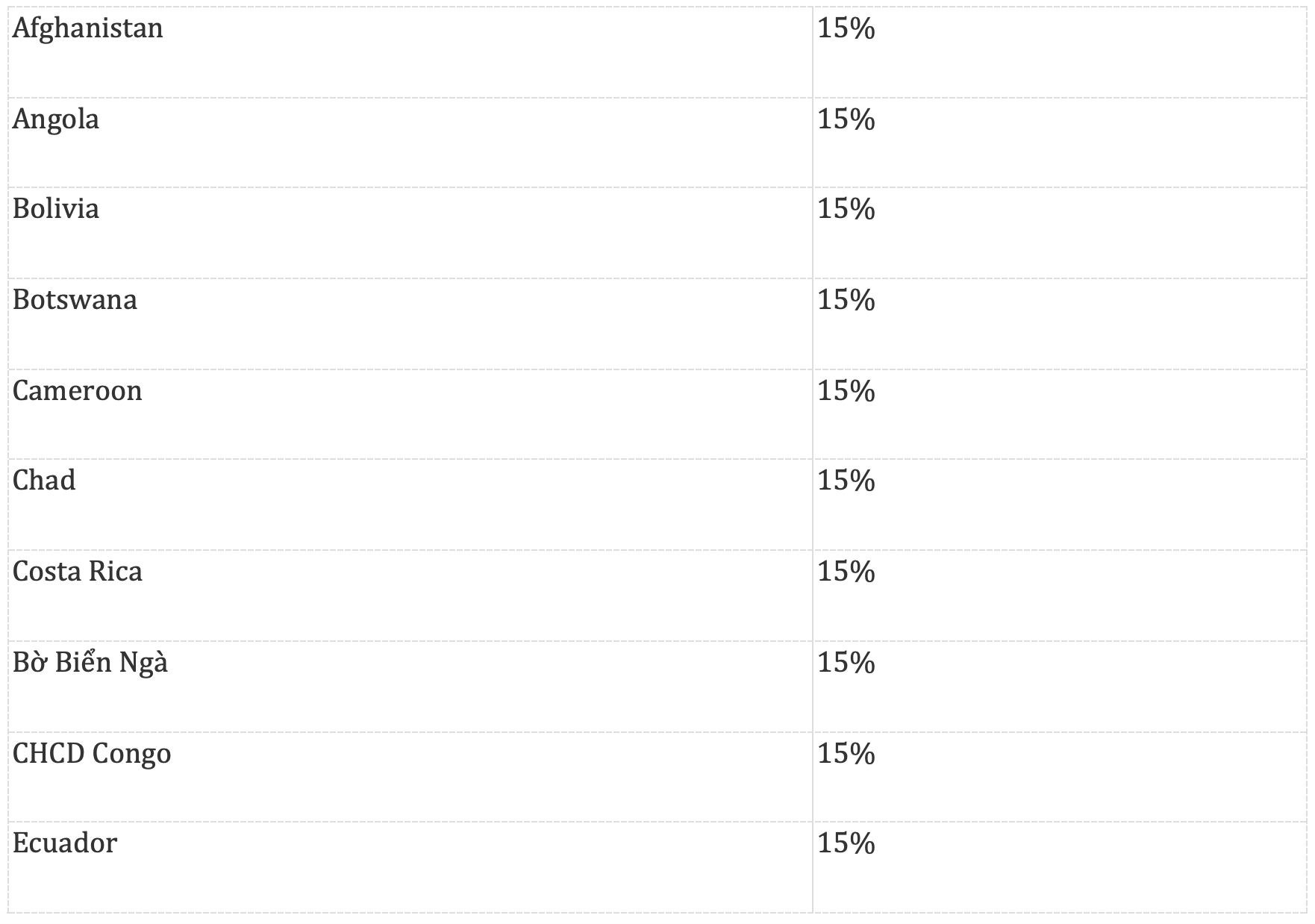
Task: Click Bolivia's 15% rate cell
Action: click(x=846, y=209)
